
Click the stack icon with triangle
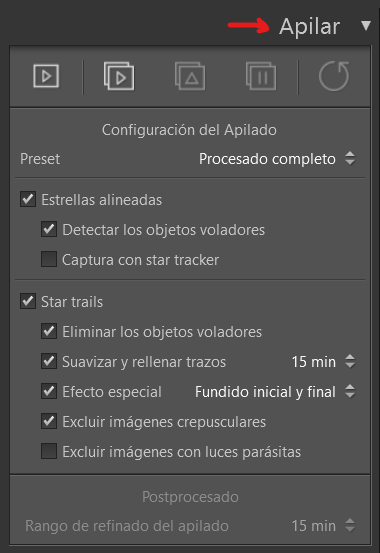click(x=190, y=76)
